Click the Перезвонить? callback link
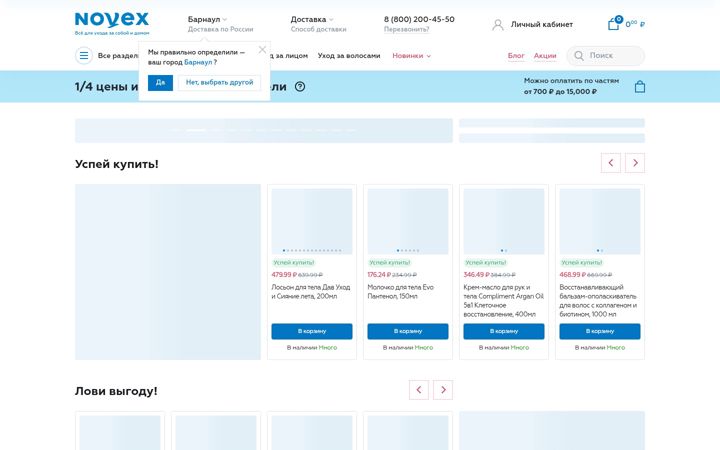 tap(406, 29)
